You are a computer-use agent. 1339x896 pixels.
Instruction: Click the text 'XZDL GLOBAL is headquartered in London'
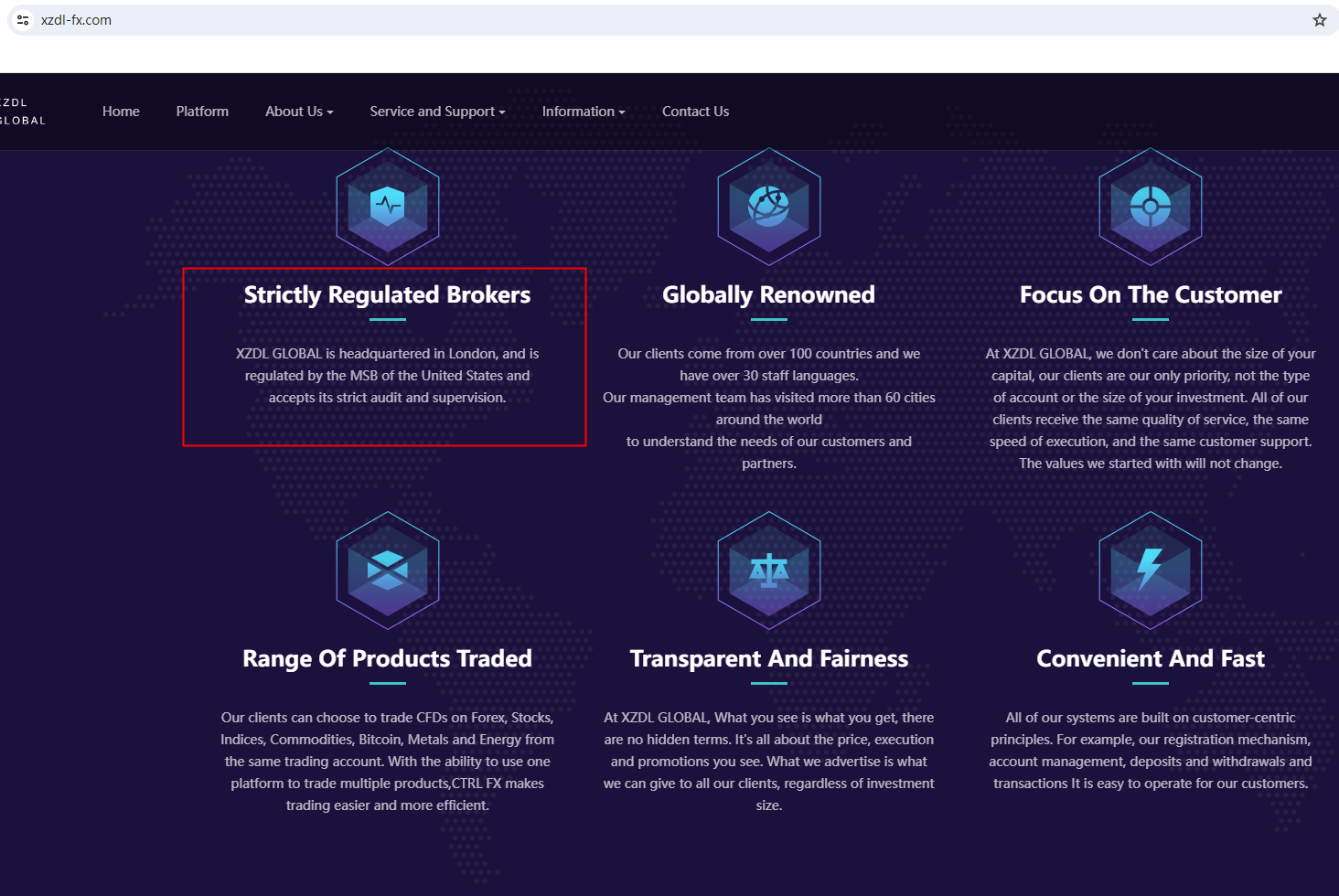point(367,354)
